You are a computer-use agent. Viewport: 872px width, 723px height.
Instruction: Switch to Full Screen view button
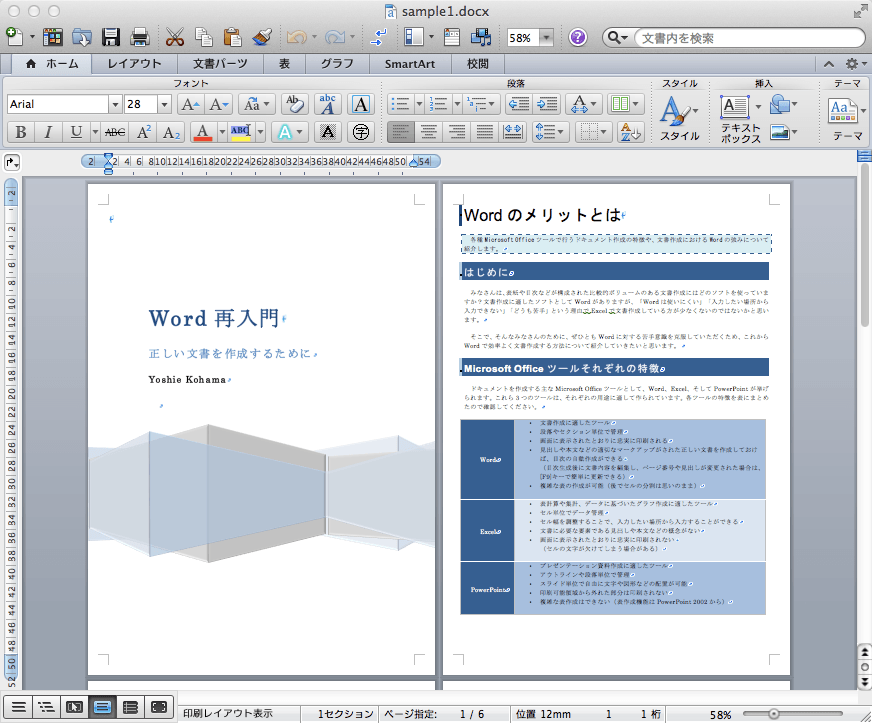(158, 707)
